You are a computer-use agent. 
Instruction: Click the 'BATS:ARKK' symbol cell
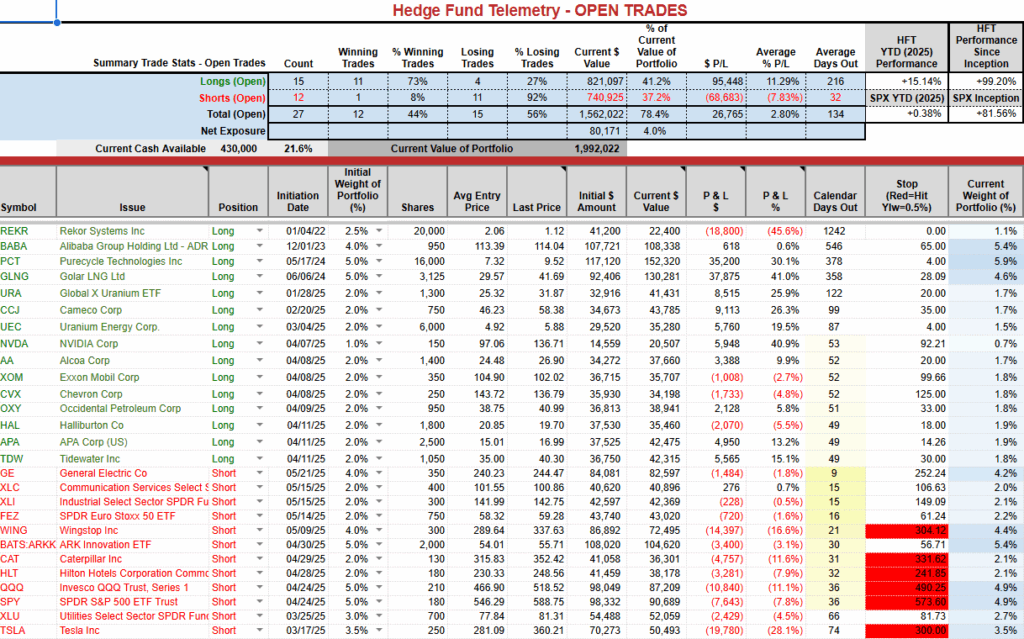28,545
